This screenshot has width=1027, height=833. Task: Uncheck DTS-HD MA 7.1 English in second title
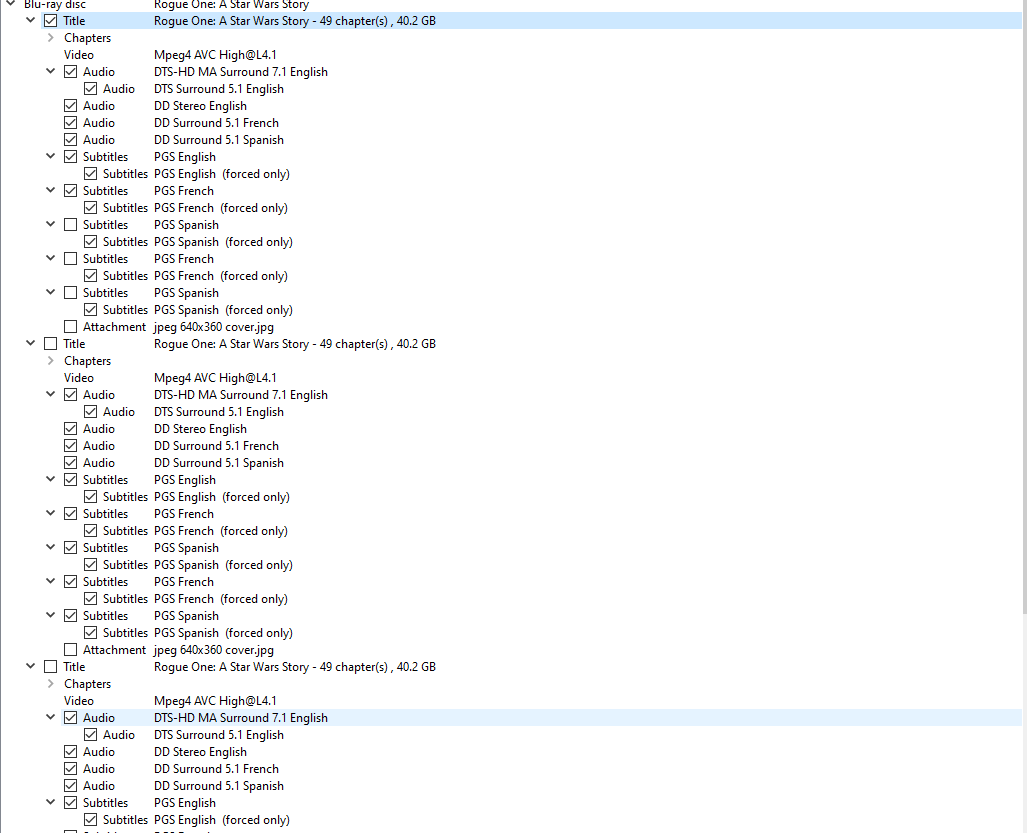coord(71,395)
